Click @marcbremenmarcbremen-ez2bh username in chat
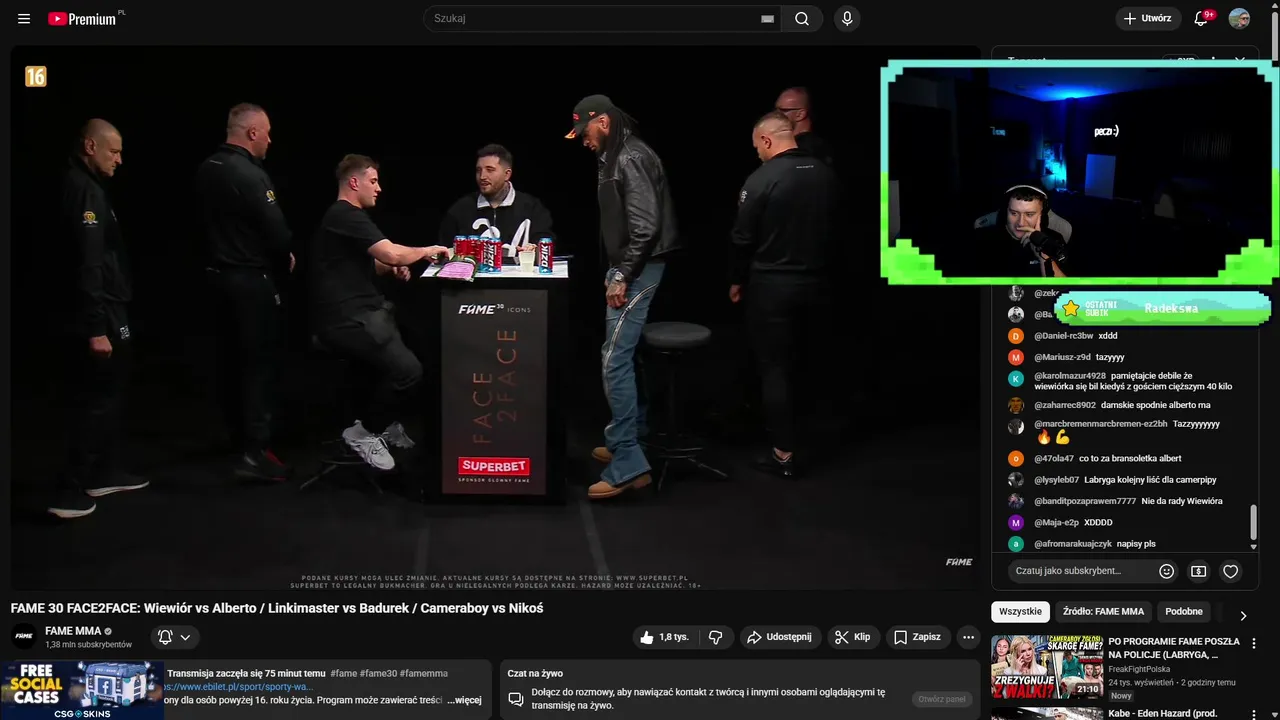This screenshot has height=720, width=1280. (x=1101, y=424)
